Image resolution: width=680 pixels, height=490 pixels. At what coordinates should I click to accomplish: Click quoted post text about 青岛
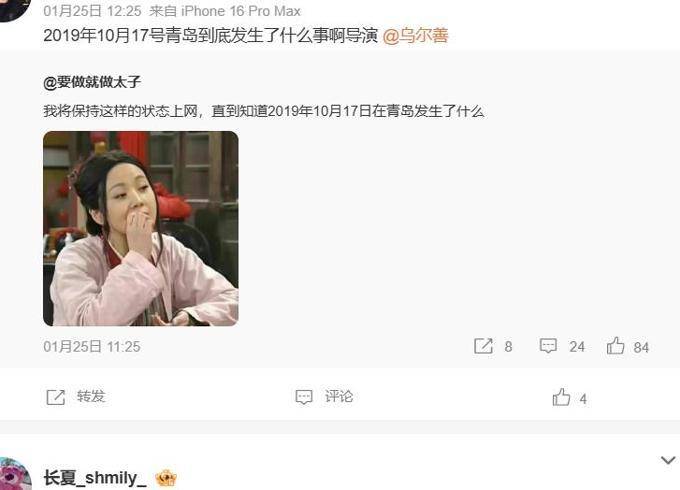tap(263, 111)
